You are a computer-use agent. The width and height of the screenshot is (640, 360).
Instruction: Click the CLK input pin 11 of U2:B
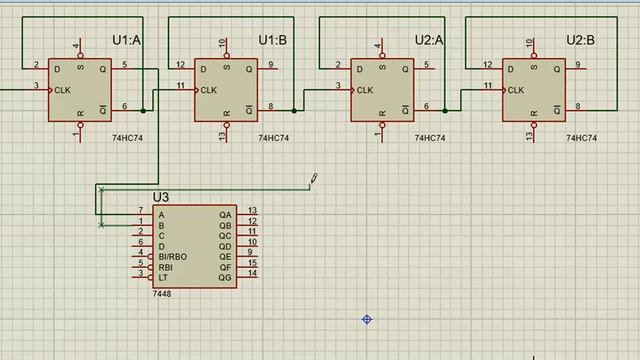tap(492, 89)
